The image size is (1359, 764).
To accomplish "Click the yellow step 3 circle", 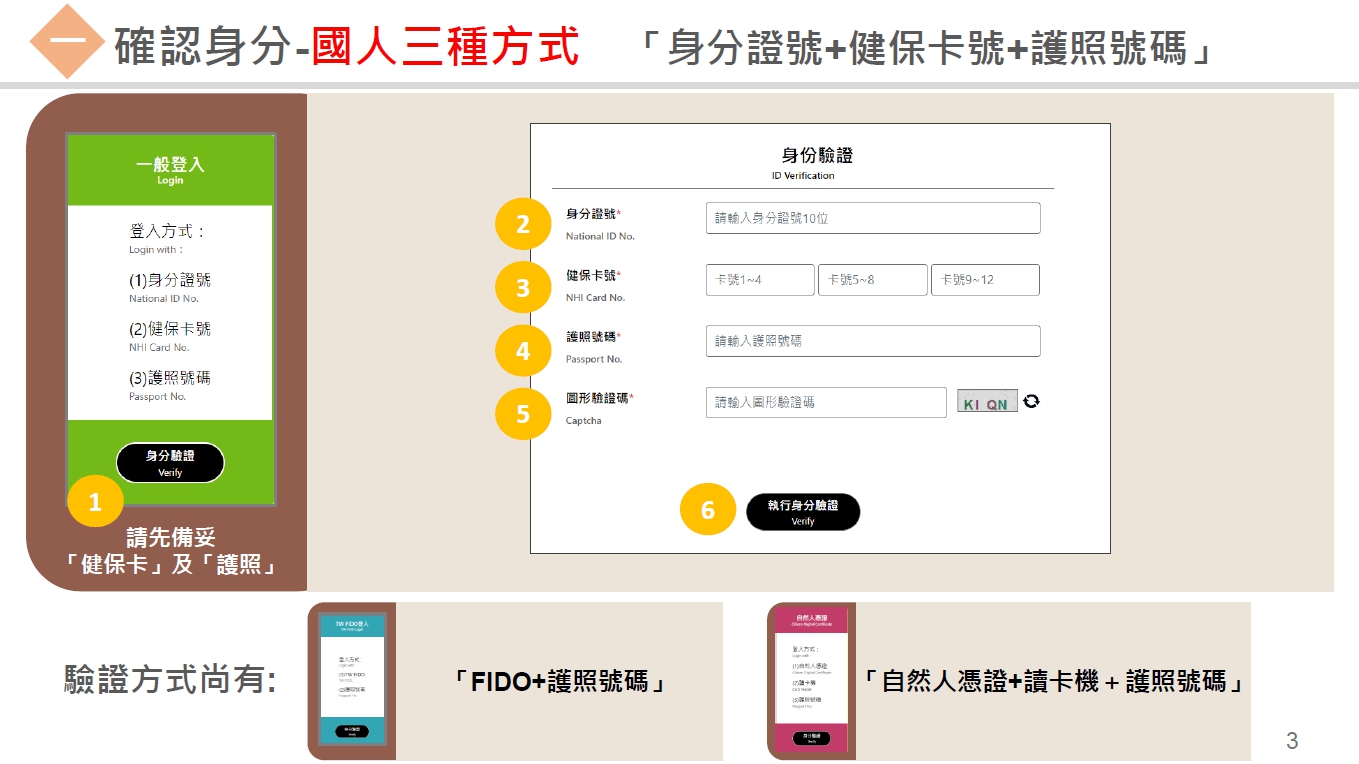I will click(523, 288).
